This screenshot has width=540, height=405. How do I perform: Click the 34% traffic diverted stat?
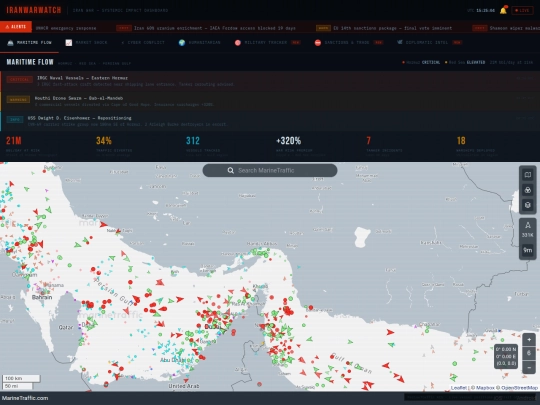click(x=104, y=141)
